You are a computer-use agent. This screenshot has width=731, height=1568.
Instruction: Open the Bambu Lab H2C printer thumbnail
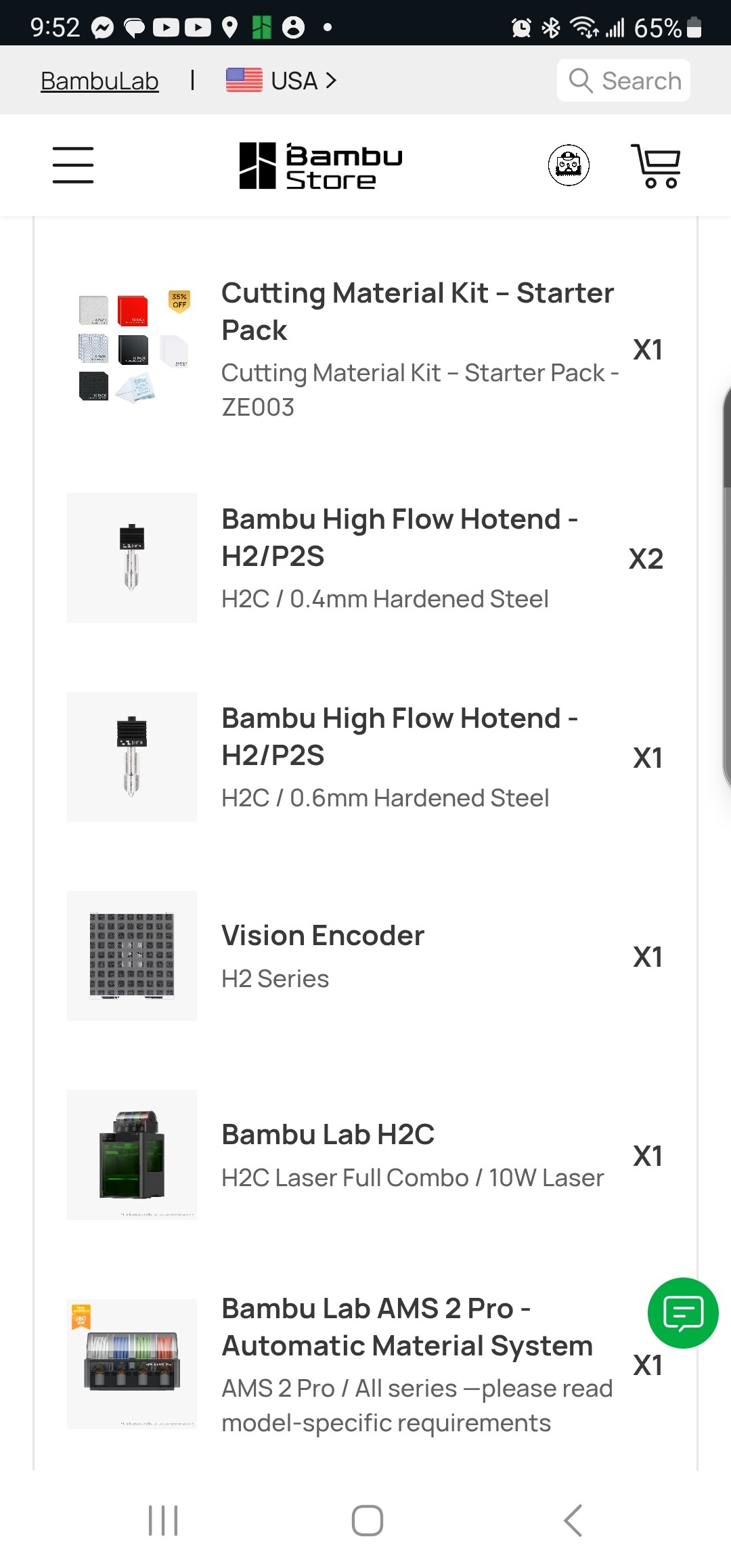point(132,1155)
